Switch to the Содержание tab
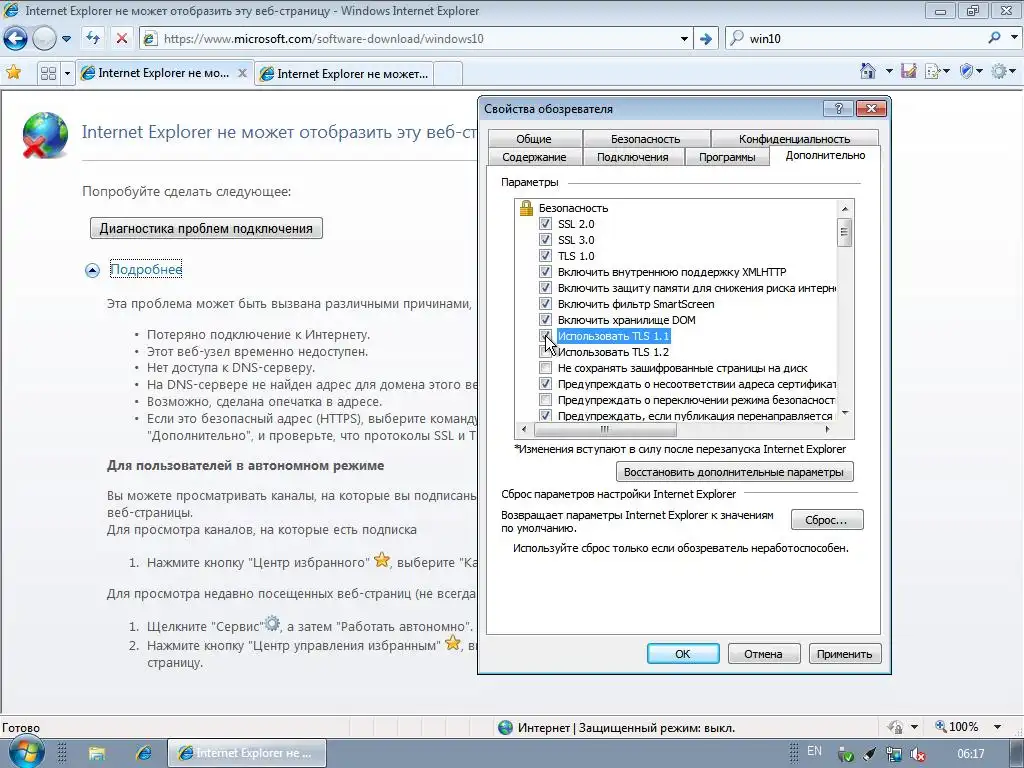Viewport: 1024px width, 768px height. (534, 157)
